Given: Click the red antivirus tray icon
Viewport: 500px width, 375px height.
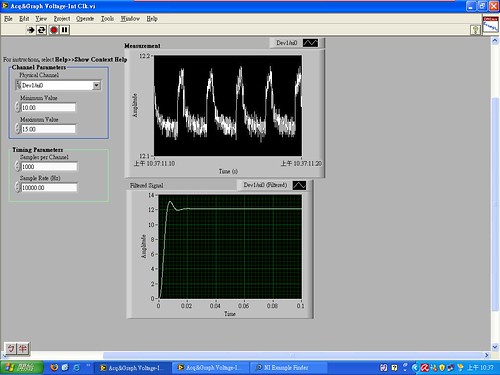Looking at the screenshot, I should pos(424,368).
